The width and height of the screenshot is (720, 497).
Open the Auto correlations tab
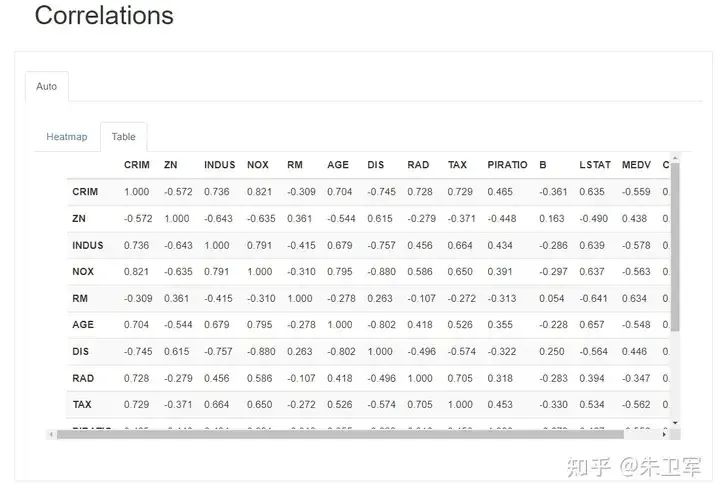(47, 86)
